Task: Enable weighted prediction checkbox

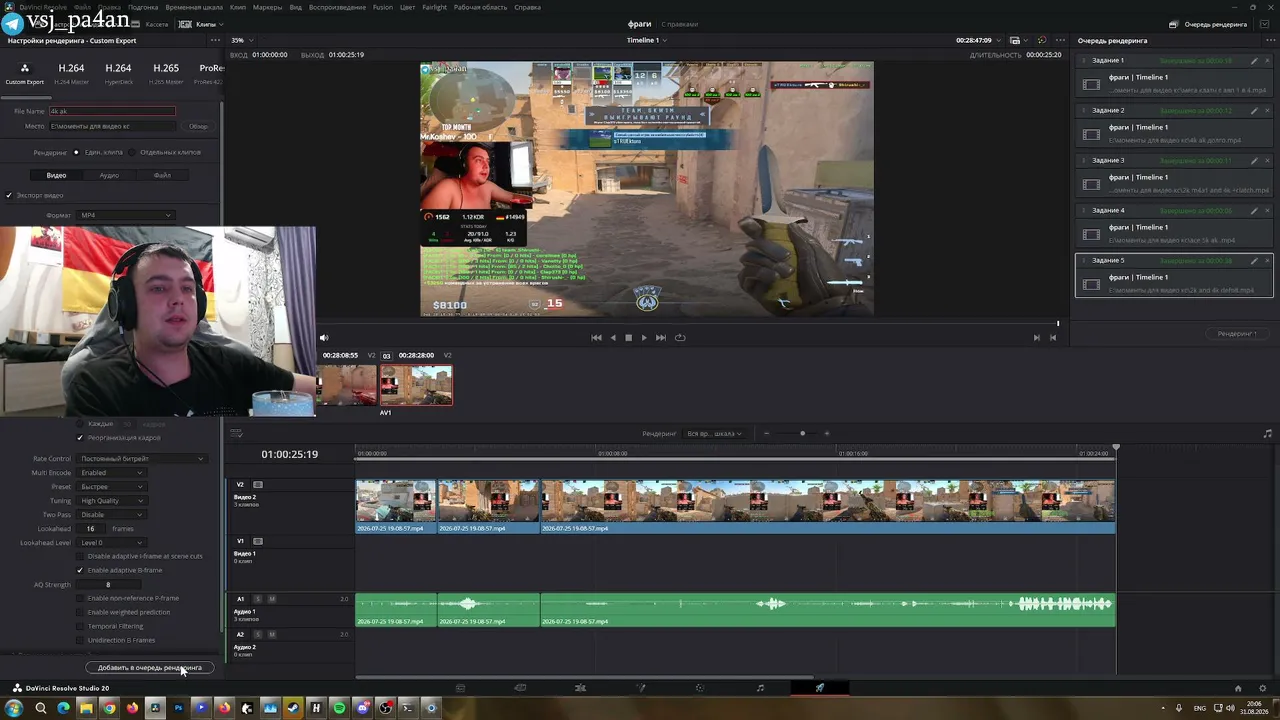Action: coord(80,612)
